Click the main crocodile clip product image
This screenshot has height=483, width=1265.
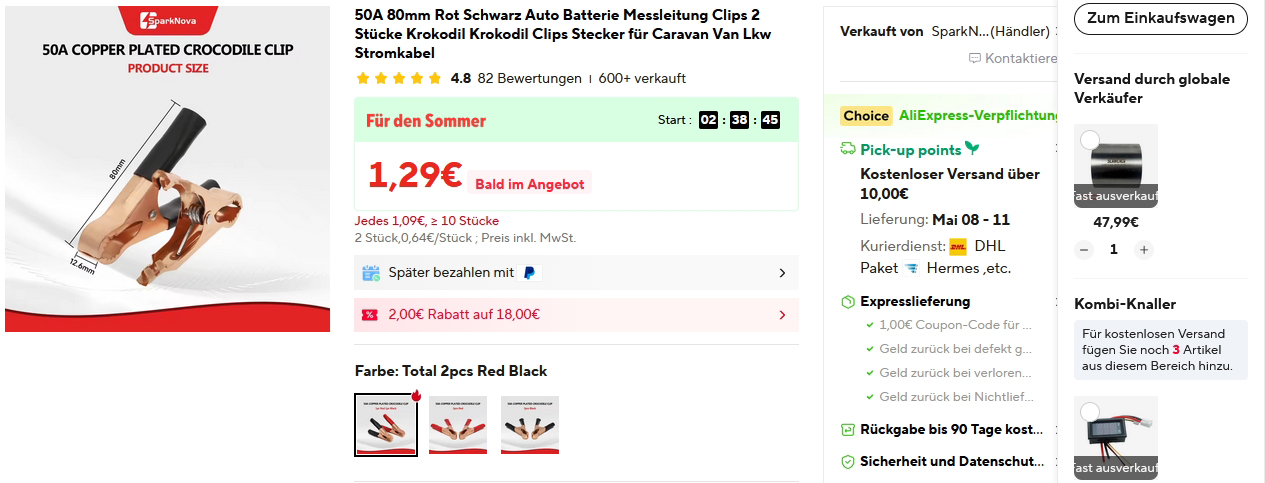pyautogui.click(x=167, y=168)
